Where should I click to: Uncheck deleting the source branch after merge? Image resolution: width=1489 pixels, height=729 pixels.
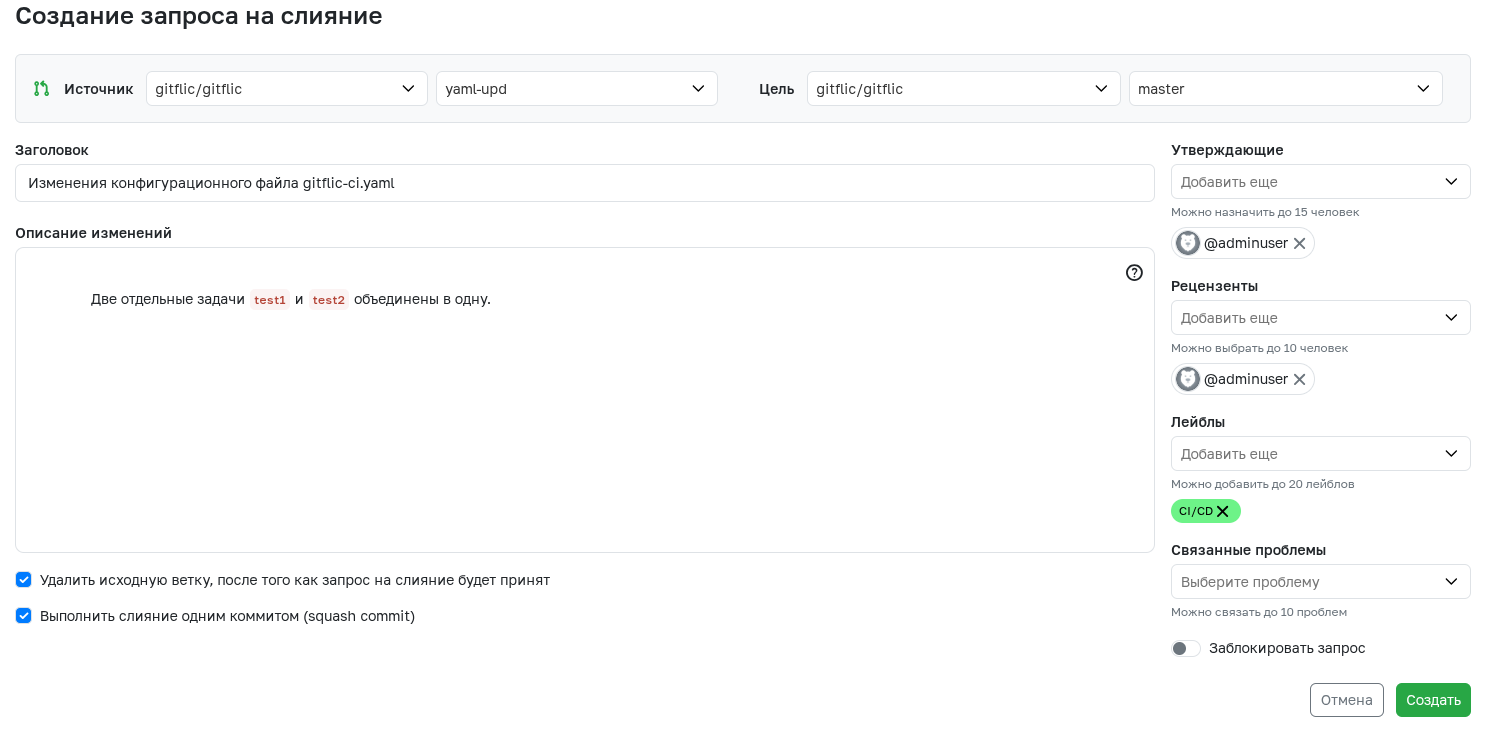point(23,580)
